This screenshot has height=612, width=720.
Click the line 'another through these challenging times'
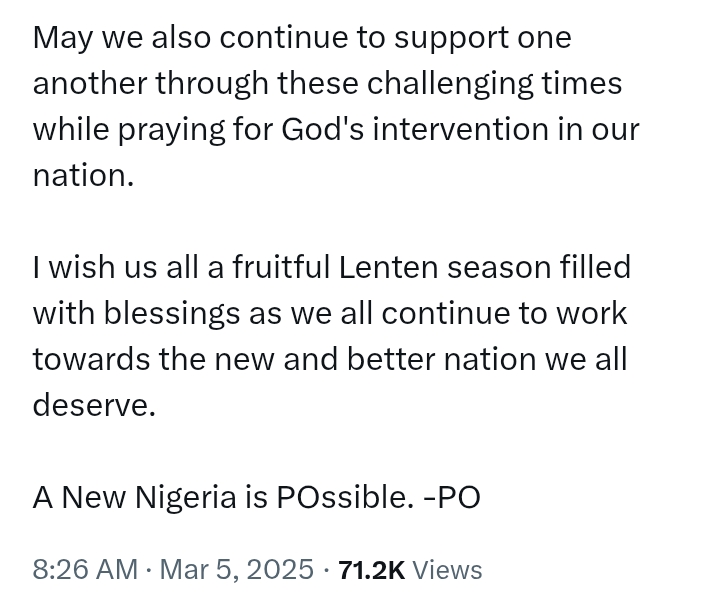tap(327, 84)
